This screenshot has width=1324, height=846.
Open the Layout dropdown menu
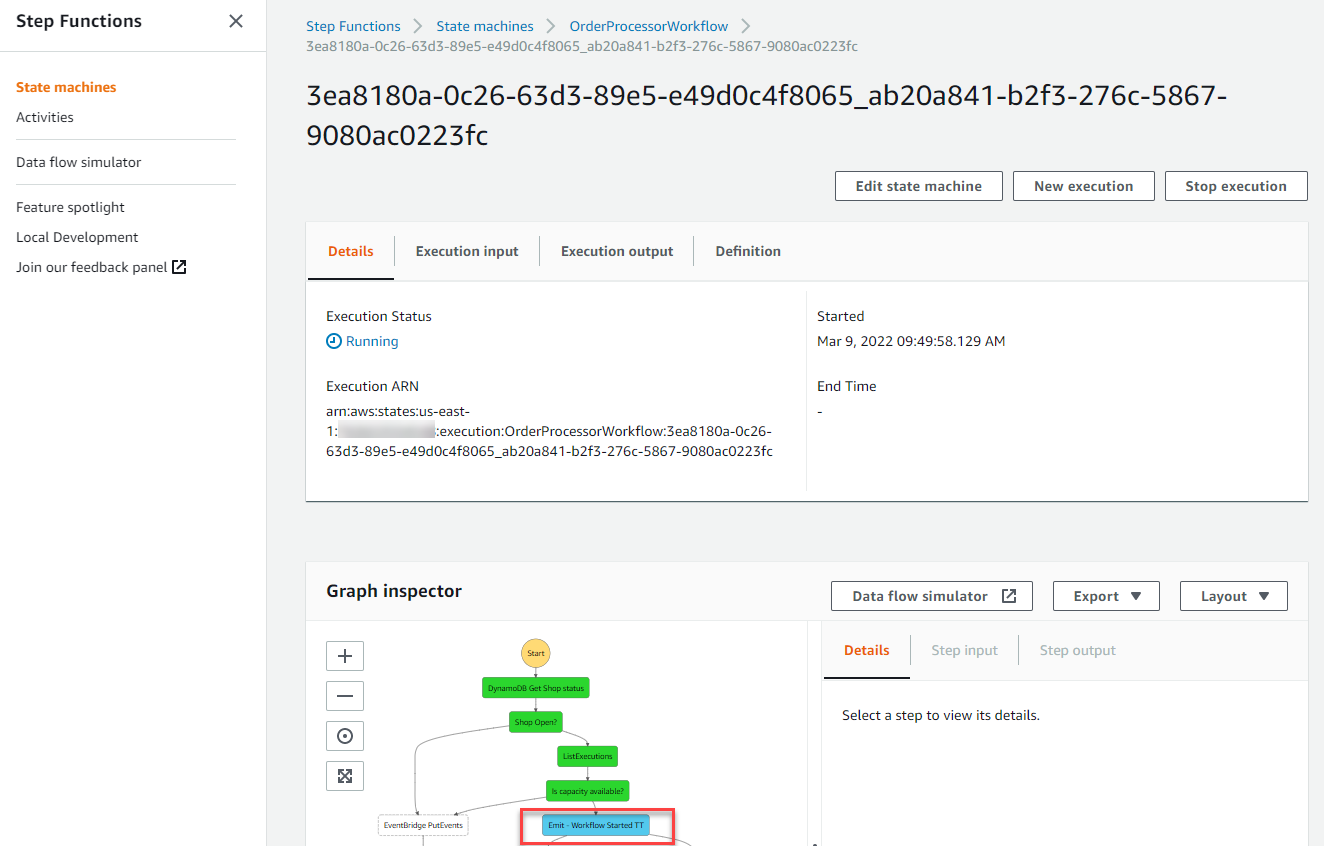point(1234,596)
